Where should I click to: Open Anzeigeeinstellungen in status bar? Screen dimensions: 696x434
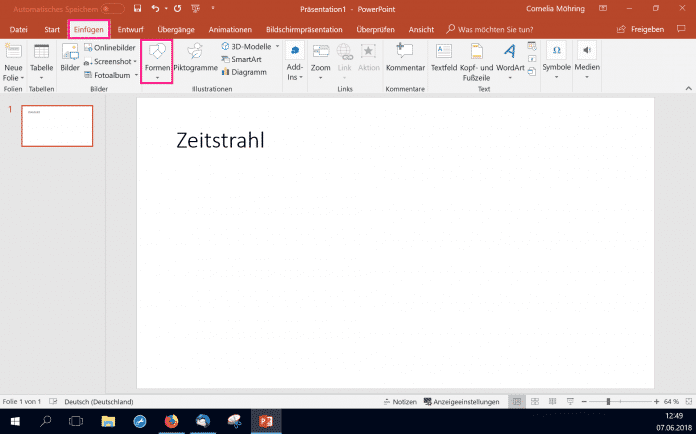[461, 401]
